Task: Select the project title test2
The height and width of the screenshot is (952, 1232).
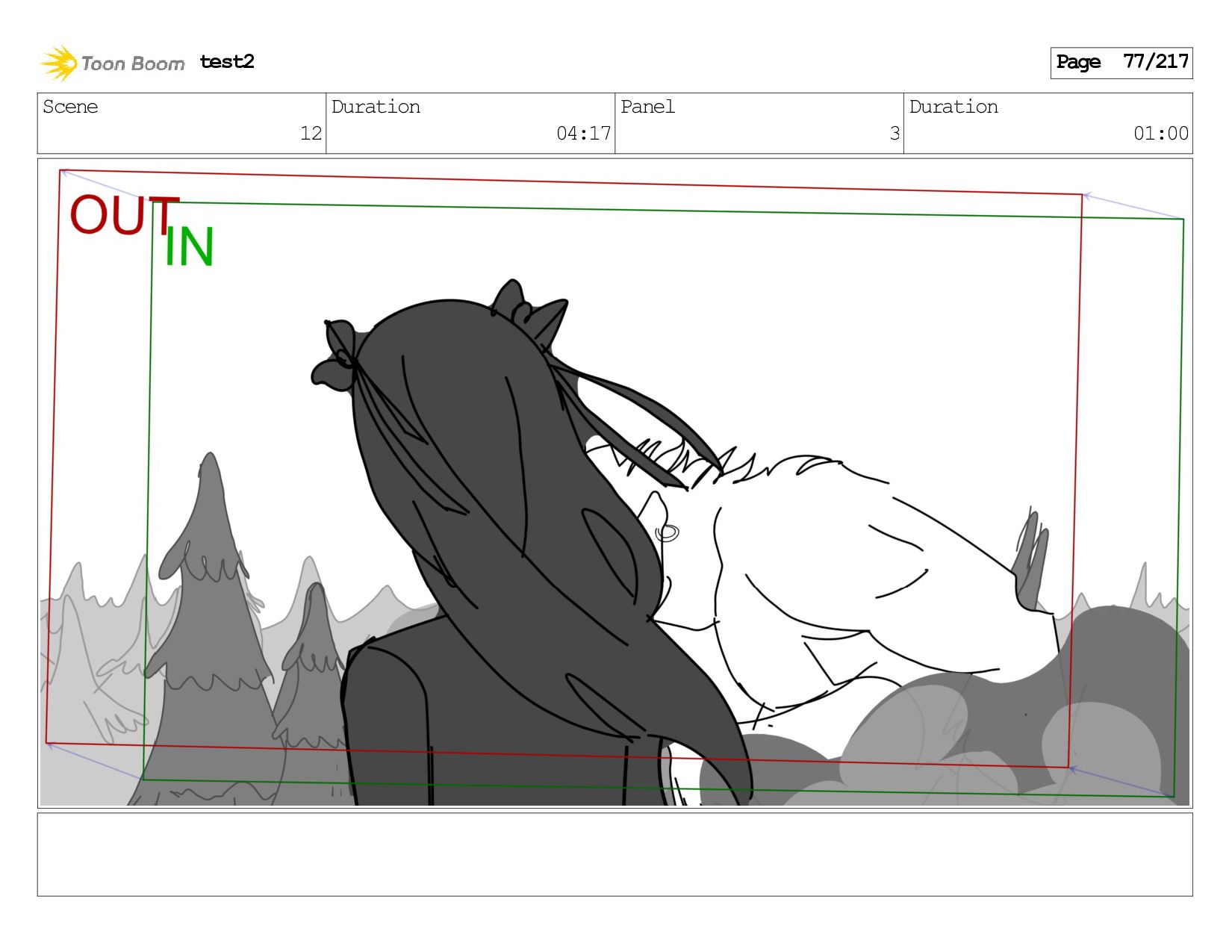Action: (227, 61)
